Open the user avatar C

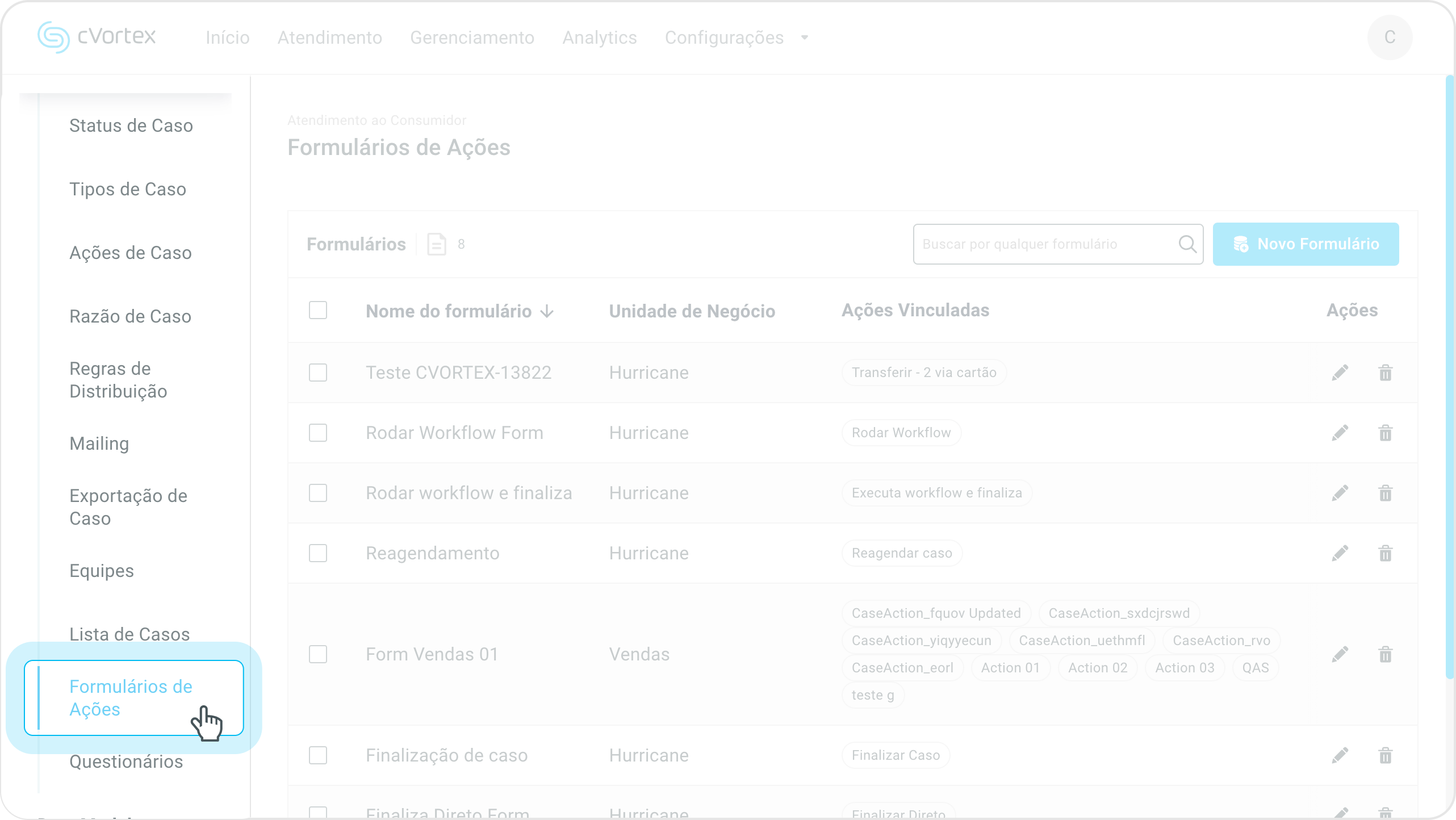pos(1389,37)
